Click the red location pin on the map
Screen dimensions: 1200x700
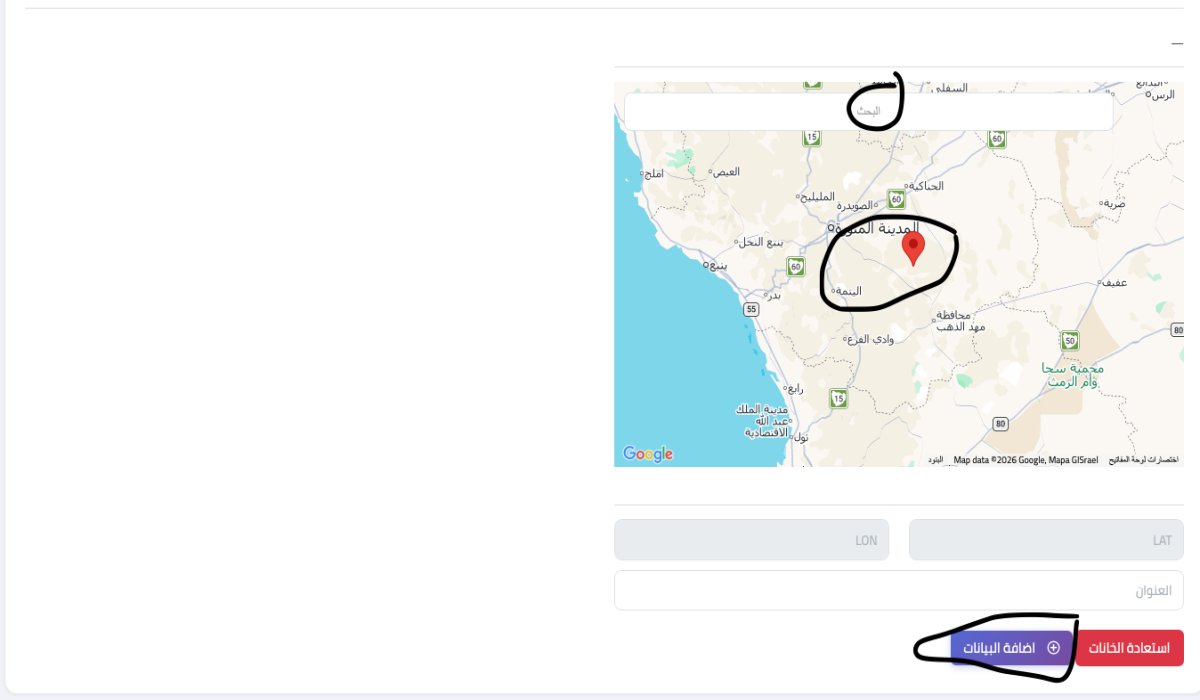click(913, 248)
